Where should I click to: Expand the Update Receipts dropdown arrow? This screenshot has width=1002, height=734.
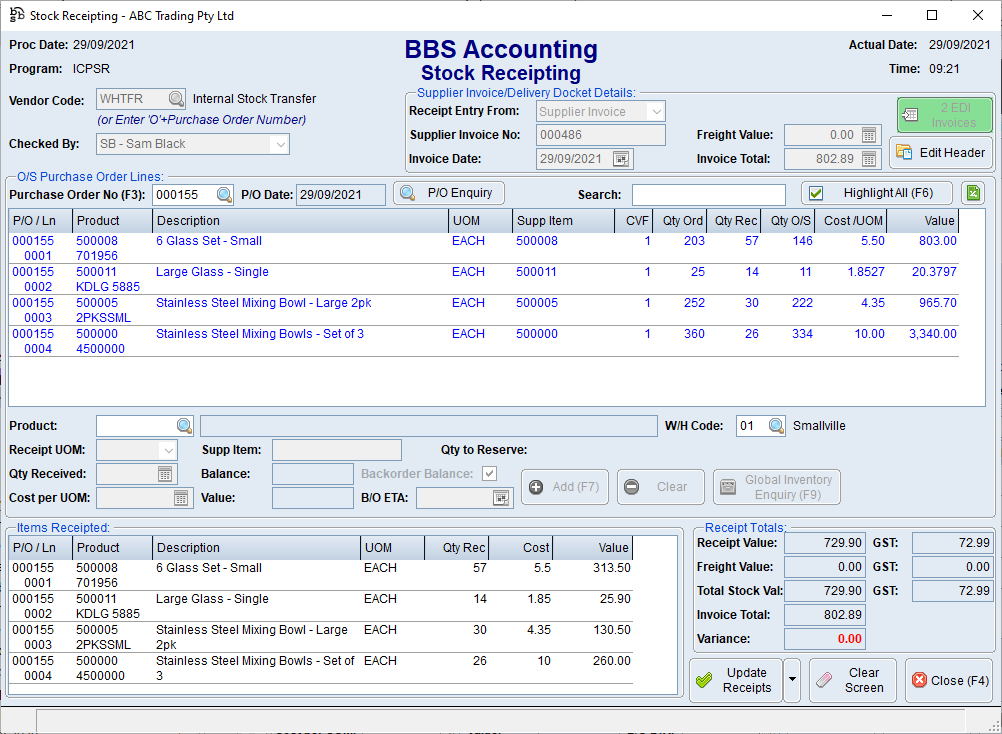point(792,680)
